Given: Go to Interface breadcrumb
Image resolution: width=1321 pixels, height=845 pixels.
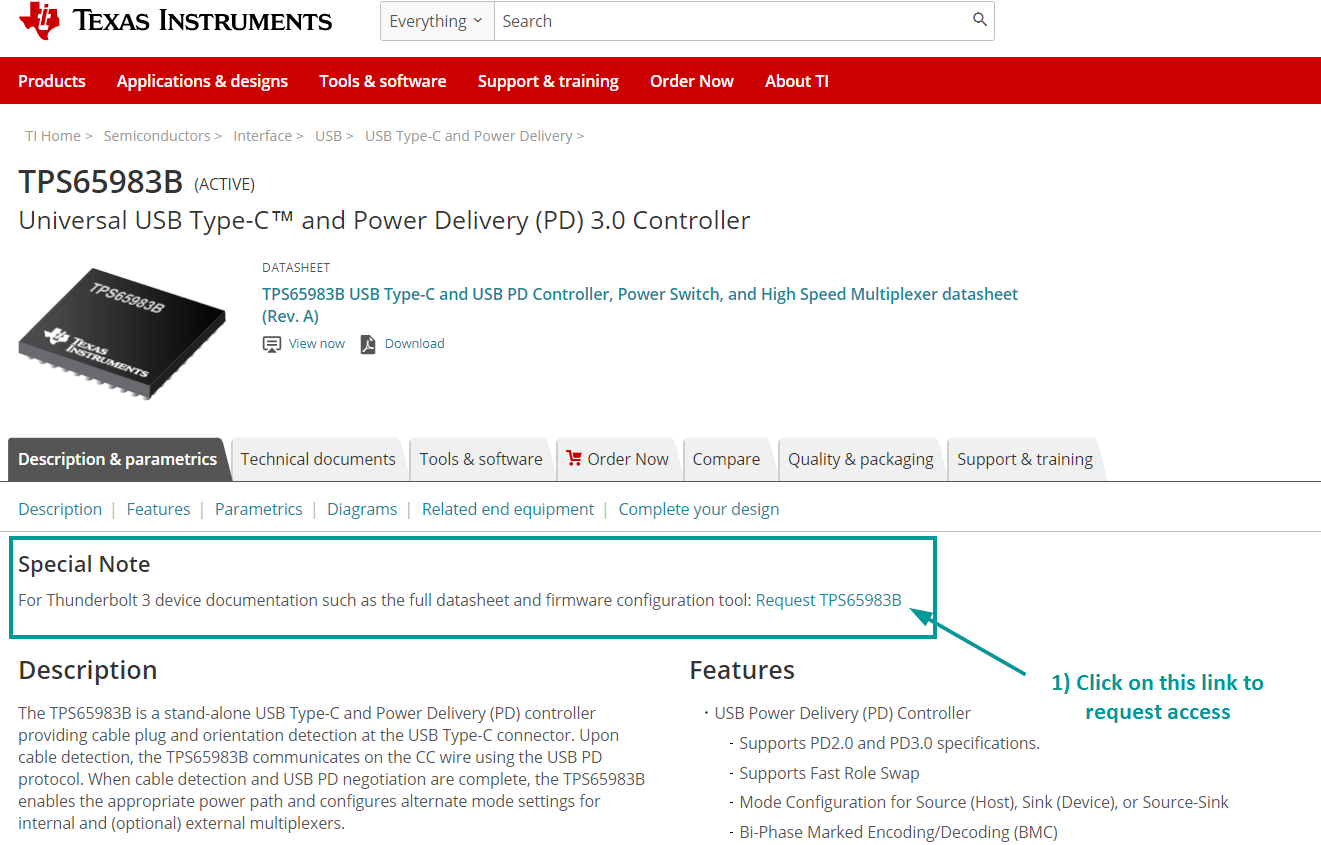Looking at the screenshot, I should click(263, 136).
